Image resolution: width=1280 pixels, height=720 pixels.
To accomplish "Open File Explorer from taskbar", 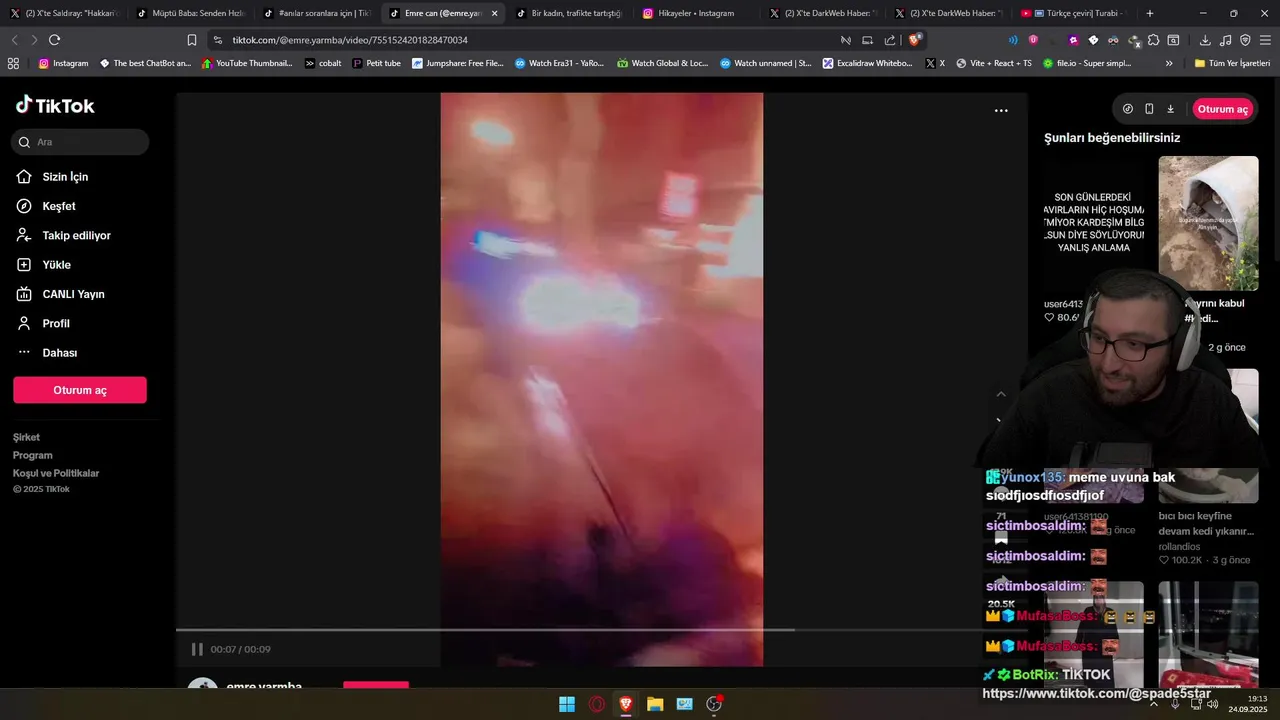I will tap(655, 704).
